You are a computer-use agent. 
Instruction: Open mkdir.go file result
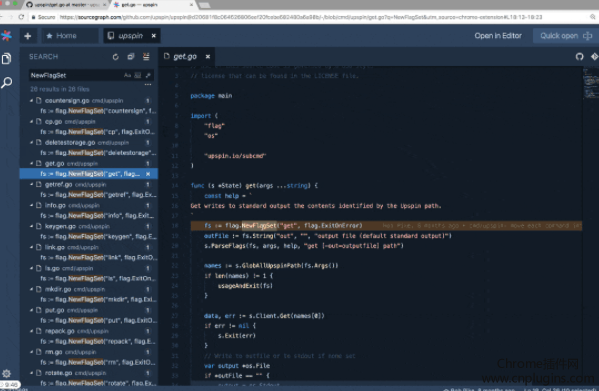[89, 289]
